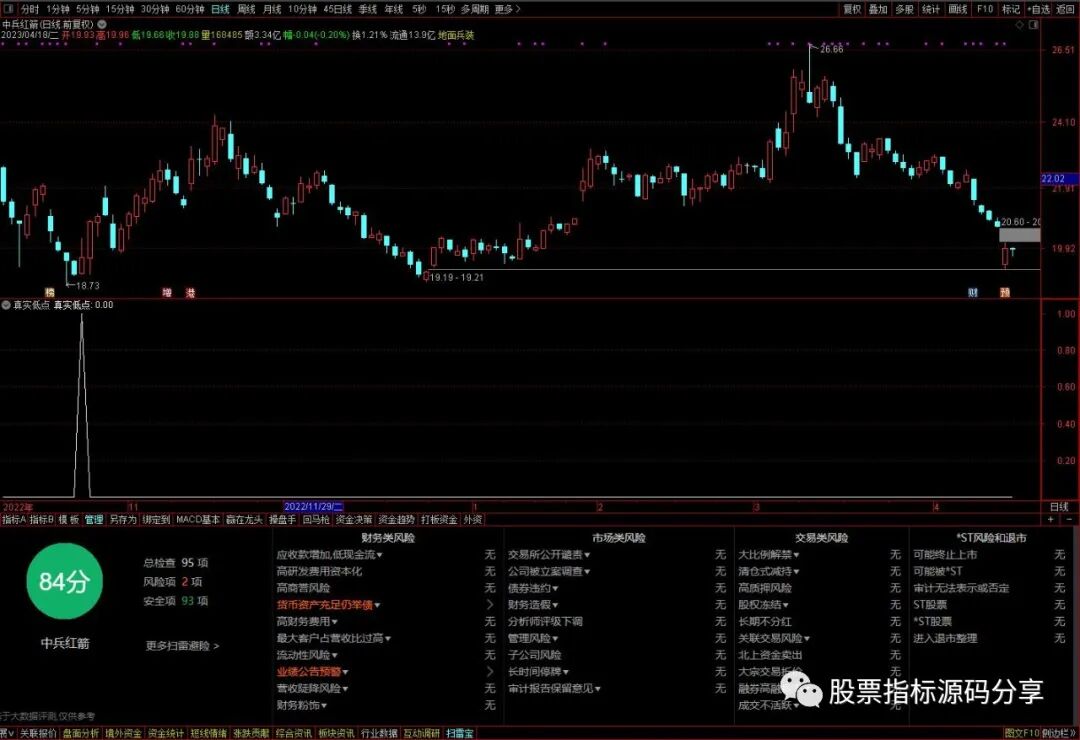Viewport: 1080px width, 740px height.
Task: Select 资金决策 indicator
Action: pos(354,520)
